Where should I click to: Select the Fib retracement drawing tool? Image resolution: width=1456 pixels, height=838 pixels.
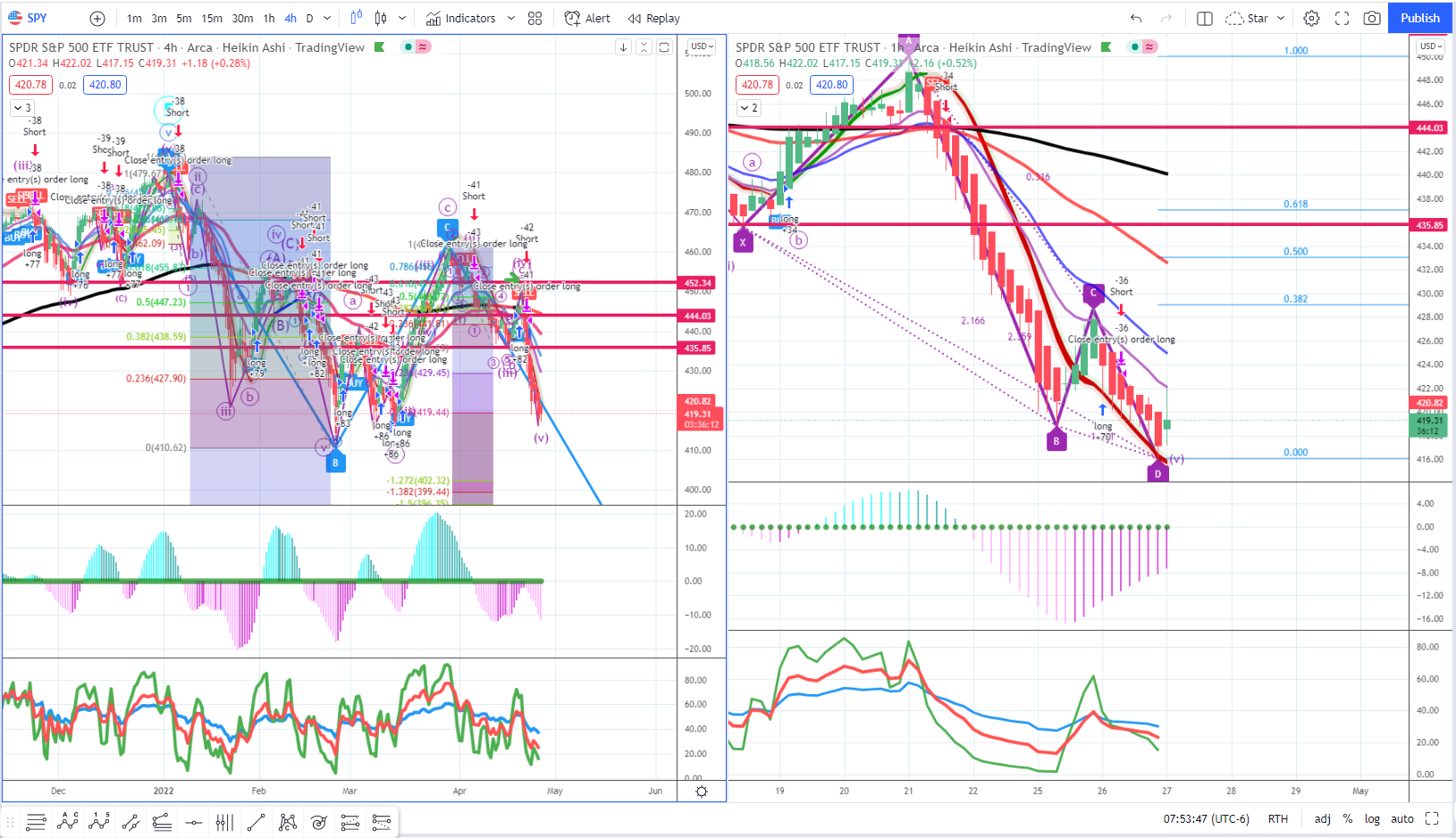(x=36, y=822)
